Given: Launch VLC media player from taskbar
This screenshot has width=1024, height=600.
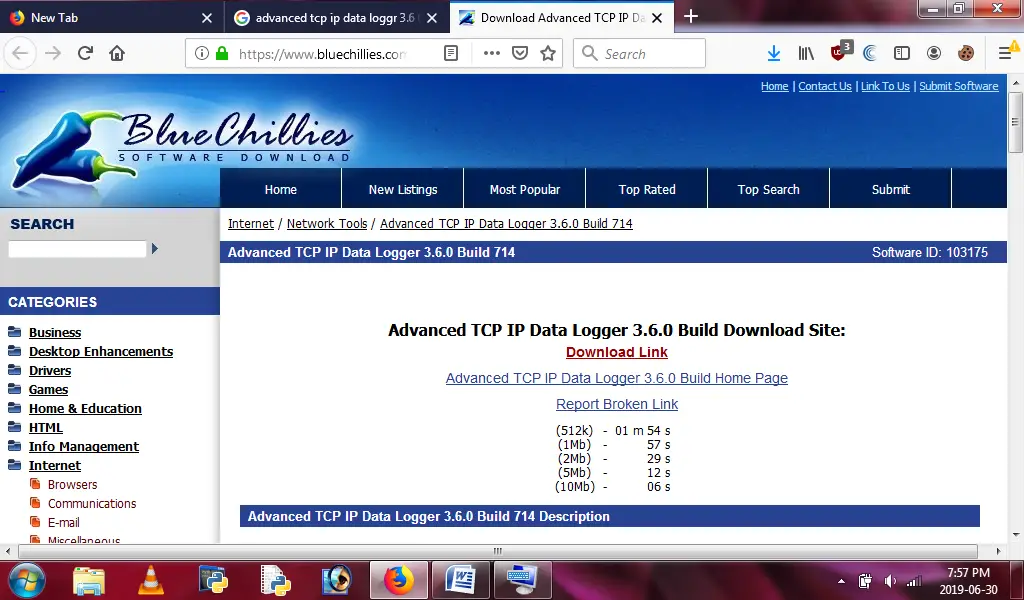Looking at the screenshot, I should point(151,580).
